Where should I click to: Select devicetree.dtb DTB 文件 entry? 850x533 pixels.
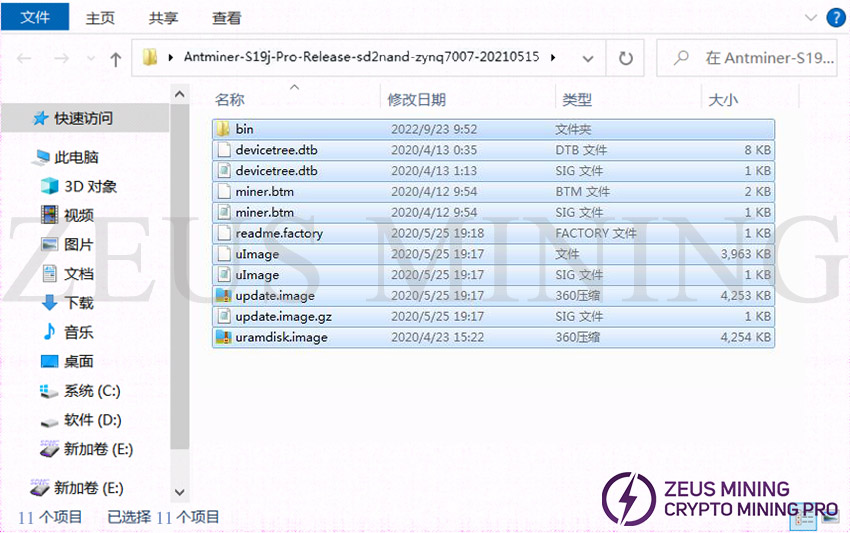(x=493, y=150)
